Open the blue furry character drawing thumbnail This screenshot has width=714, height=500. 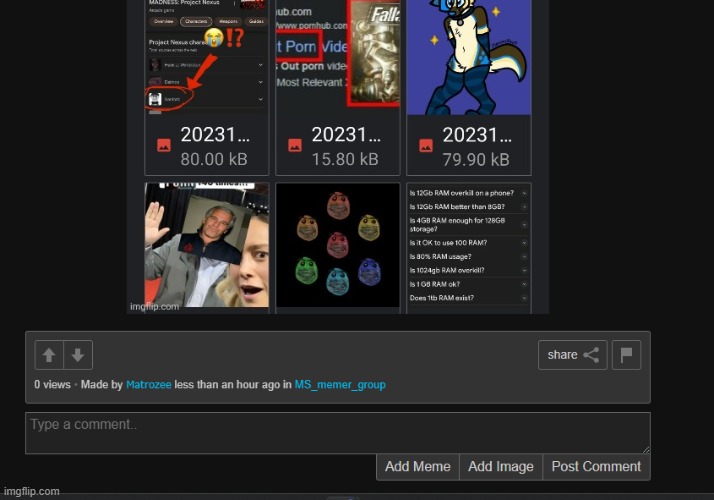point(469,57)
